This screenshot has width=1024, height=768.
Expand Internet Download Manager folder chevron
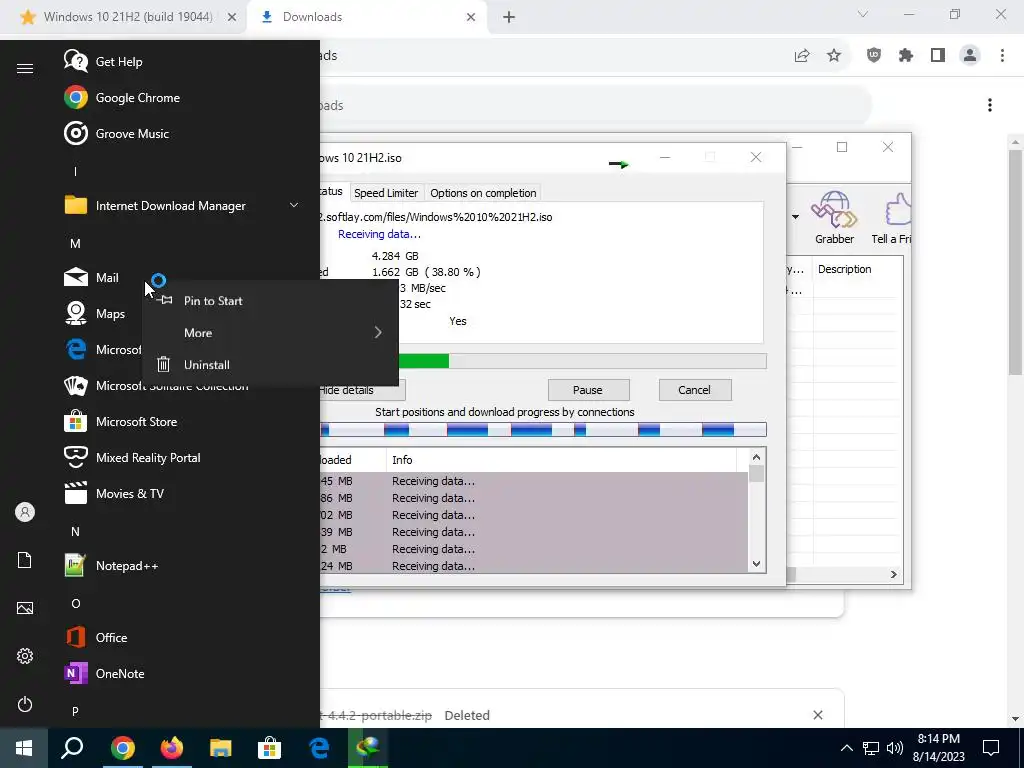coord(294,205)
